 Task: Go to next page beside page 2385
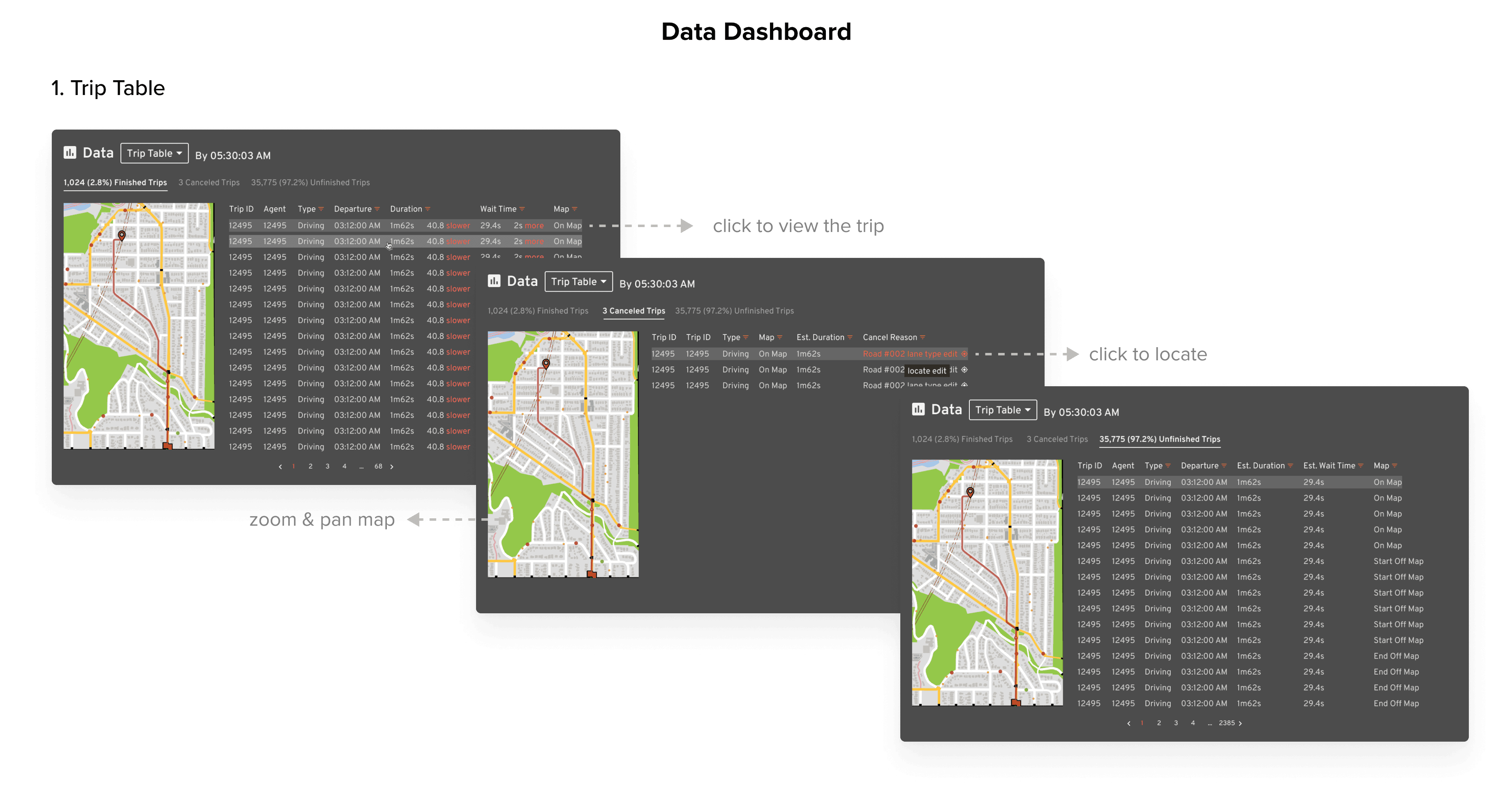pyautogui.click(x=1240, y=724)
